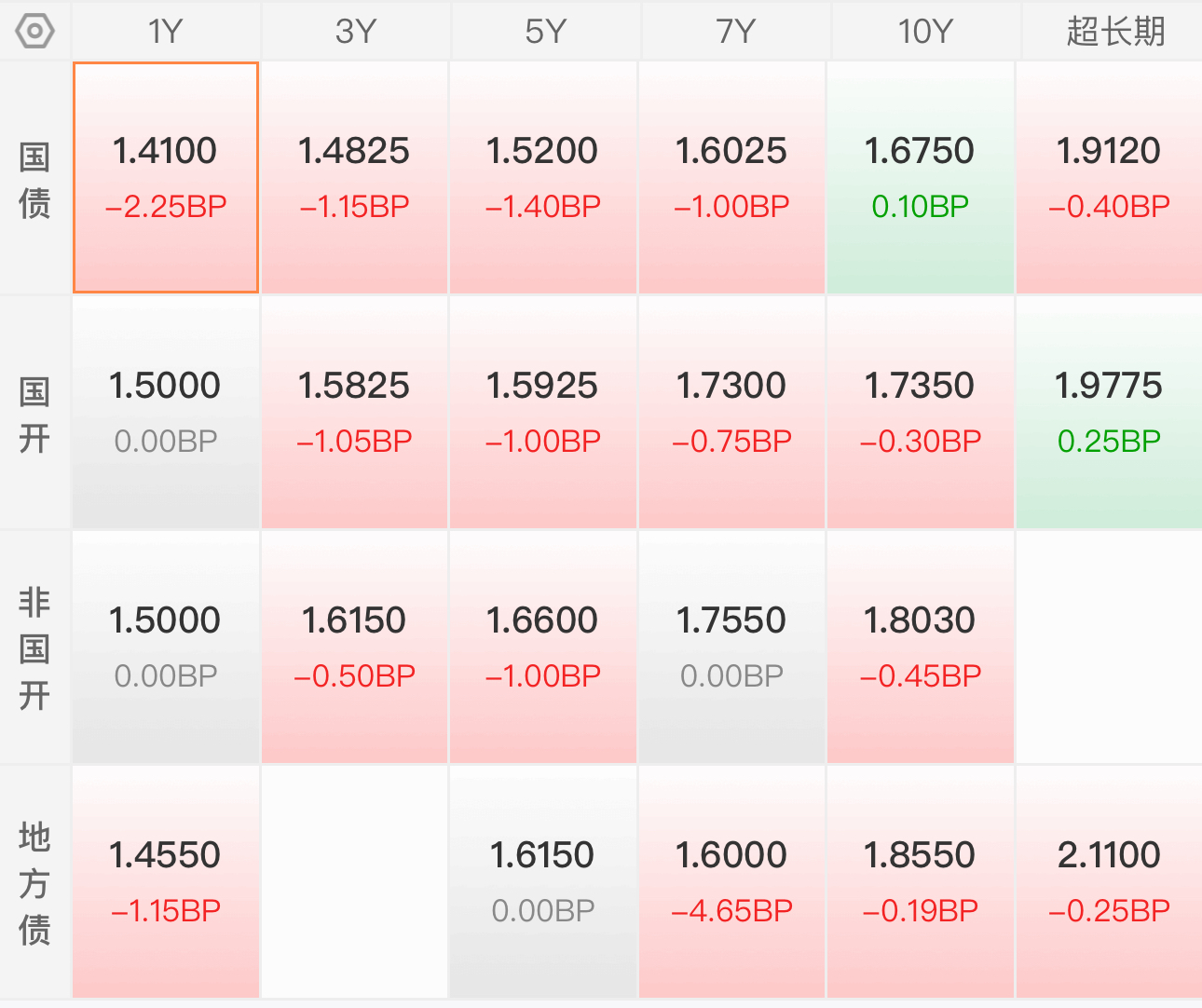Select the 5Y column header
Viewport: 1202px width, 1008px height.
coord(545,32)
